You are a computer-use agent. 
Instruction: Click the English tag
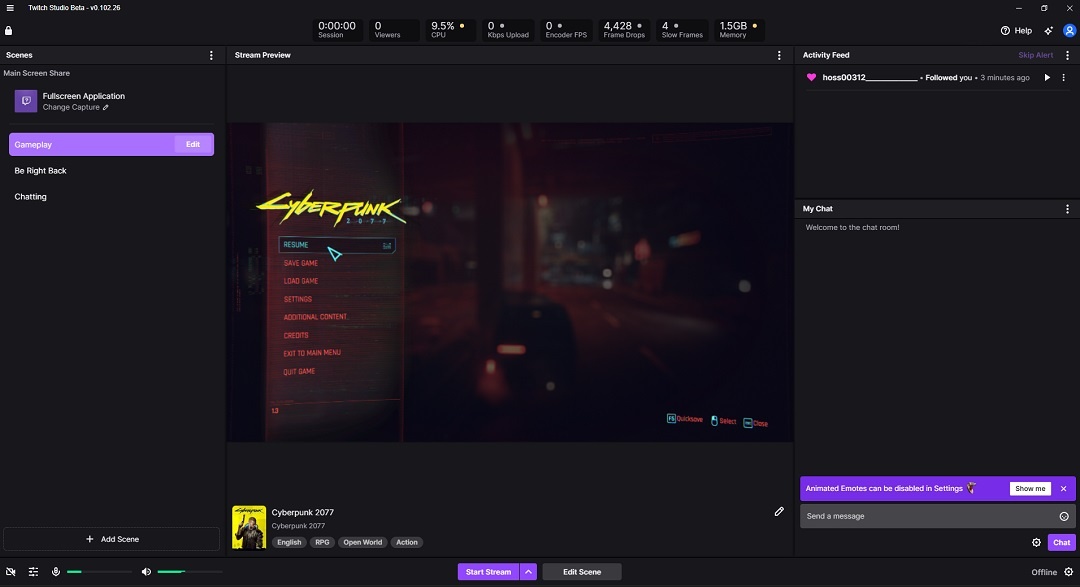coord(289,542)
